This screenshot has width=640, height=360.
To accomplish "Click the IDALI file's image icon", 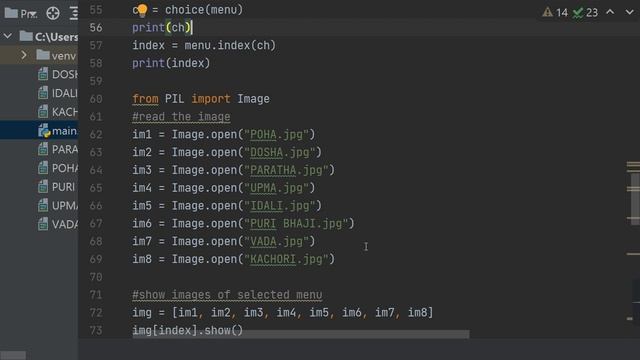I will (x=43, y=93).
